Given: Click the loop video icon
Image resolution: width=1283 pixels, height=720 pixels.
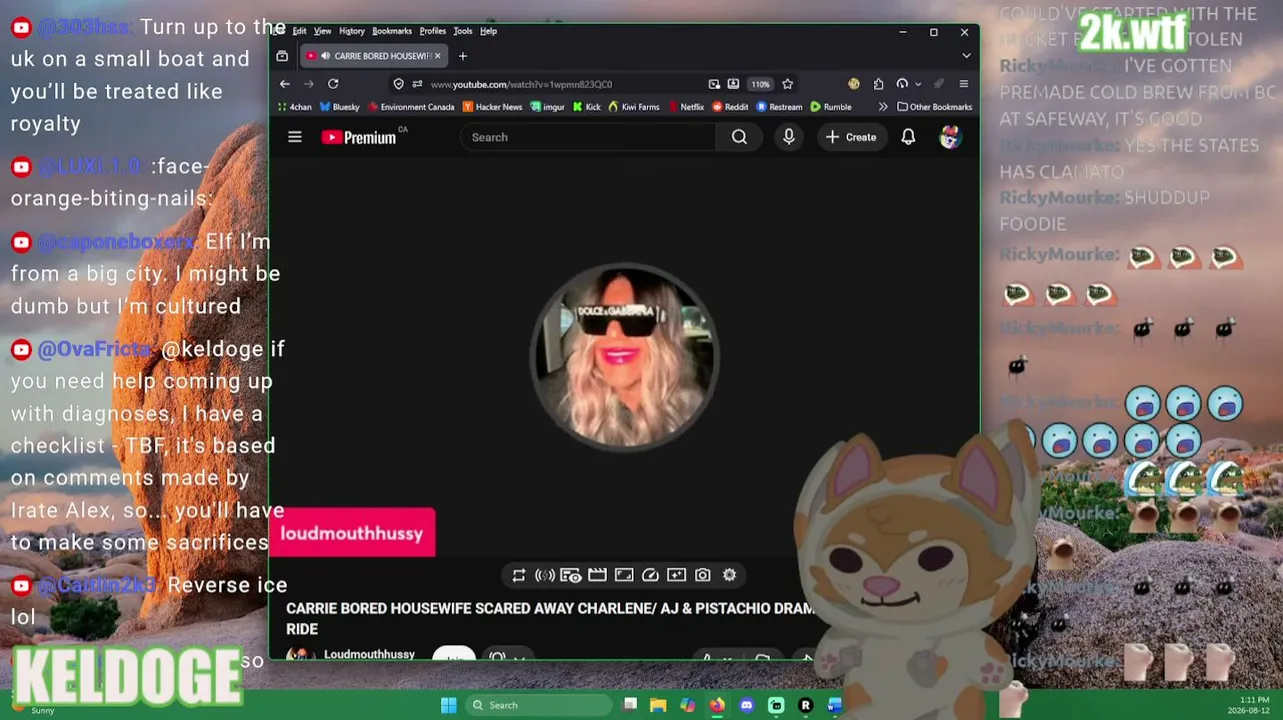Looking at the screenshot, I should (x=518, y=575).
